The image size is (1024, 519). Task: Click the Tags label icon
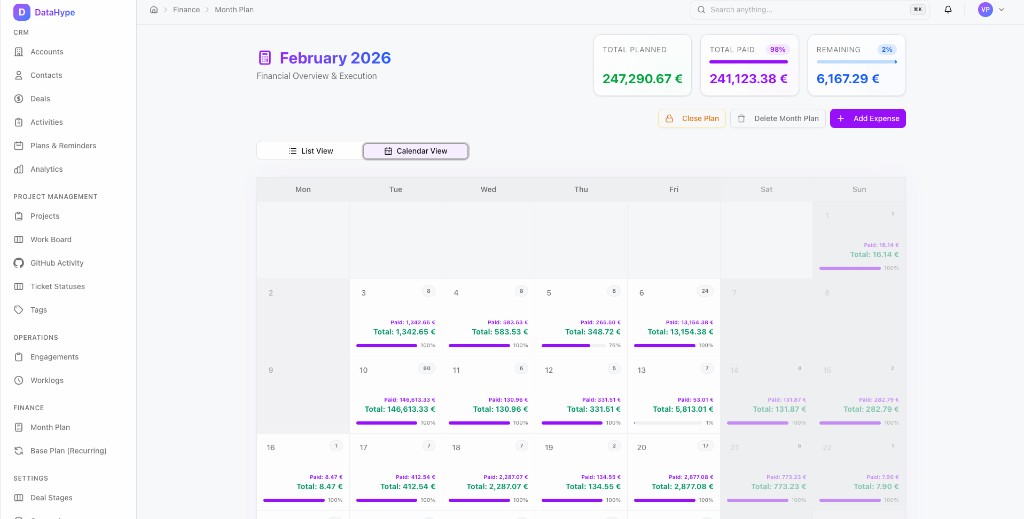click(18, 310)
